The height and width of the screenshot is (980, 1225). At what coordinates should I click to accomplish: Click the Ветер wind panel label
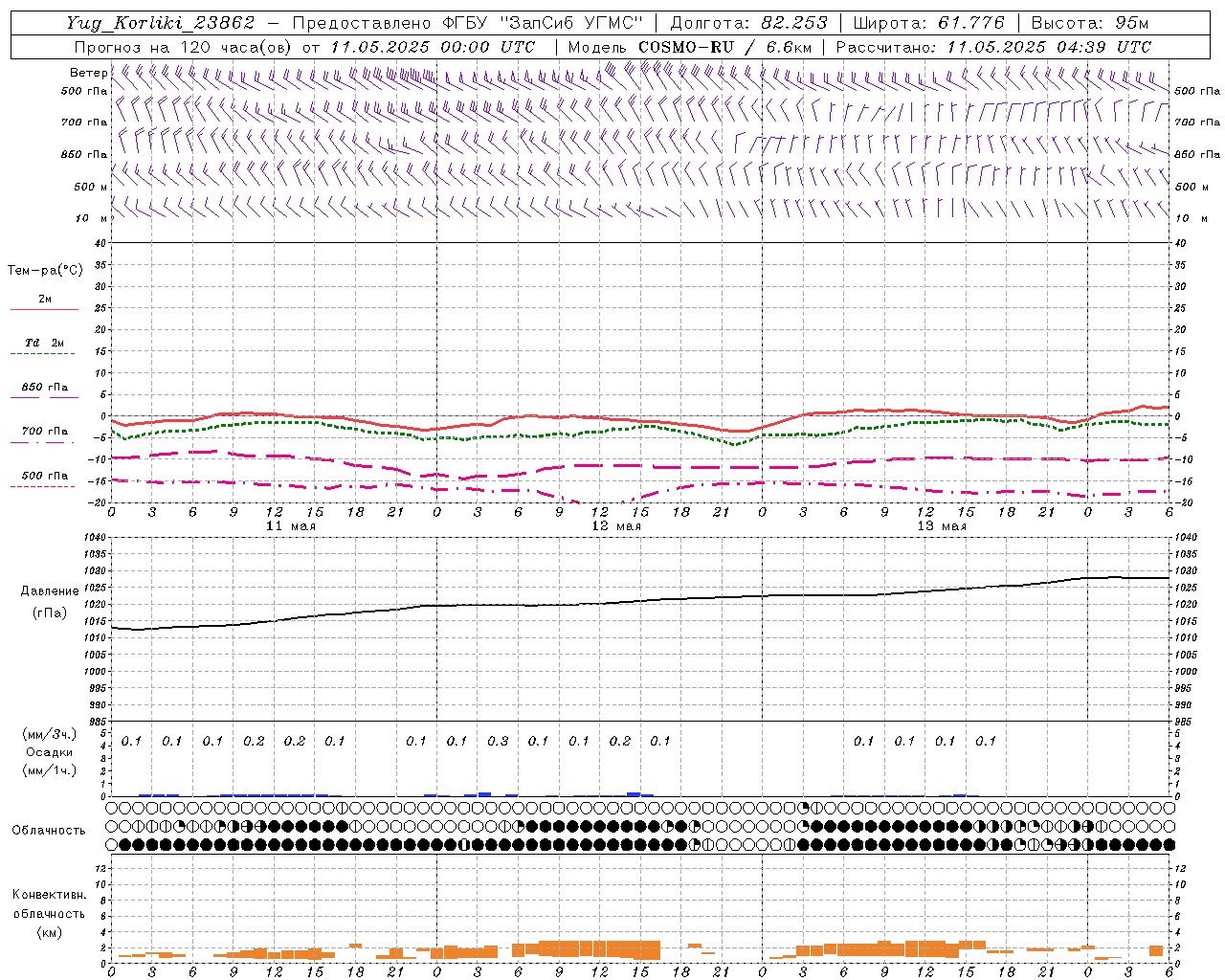click(x=88, y=73)
